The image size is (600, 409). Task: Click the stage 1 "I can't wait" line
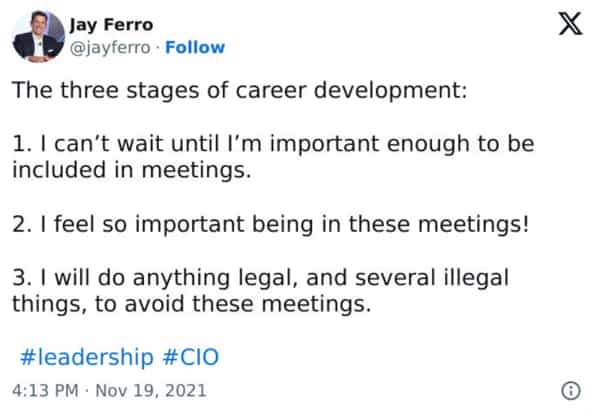tap(272, 145)
